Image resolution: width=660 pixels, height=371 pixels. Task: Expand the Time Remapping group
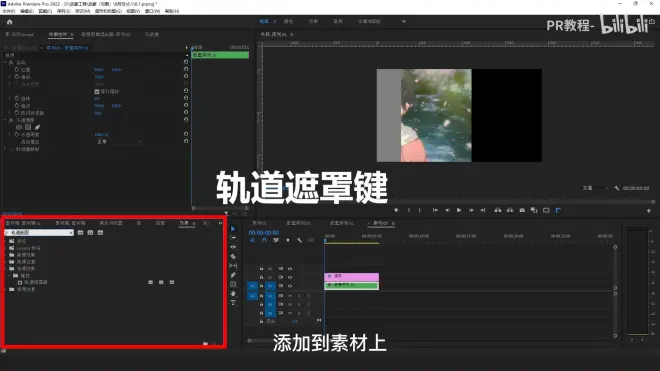pyautogui.click(x=5, y=149)
